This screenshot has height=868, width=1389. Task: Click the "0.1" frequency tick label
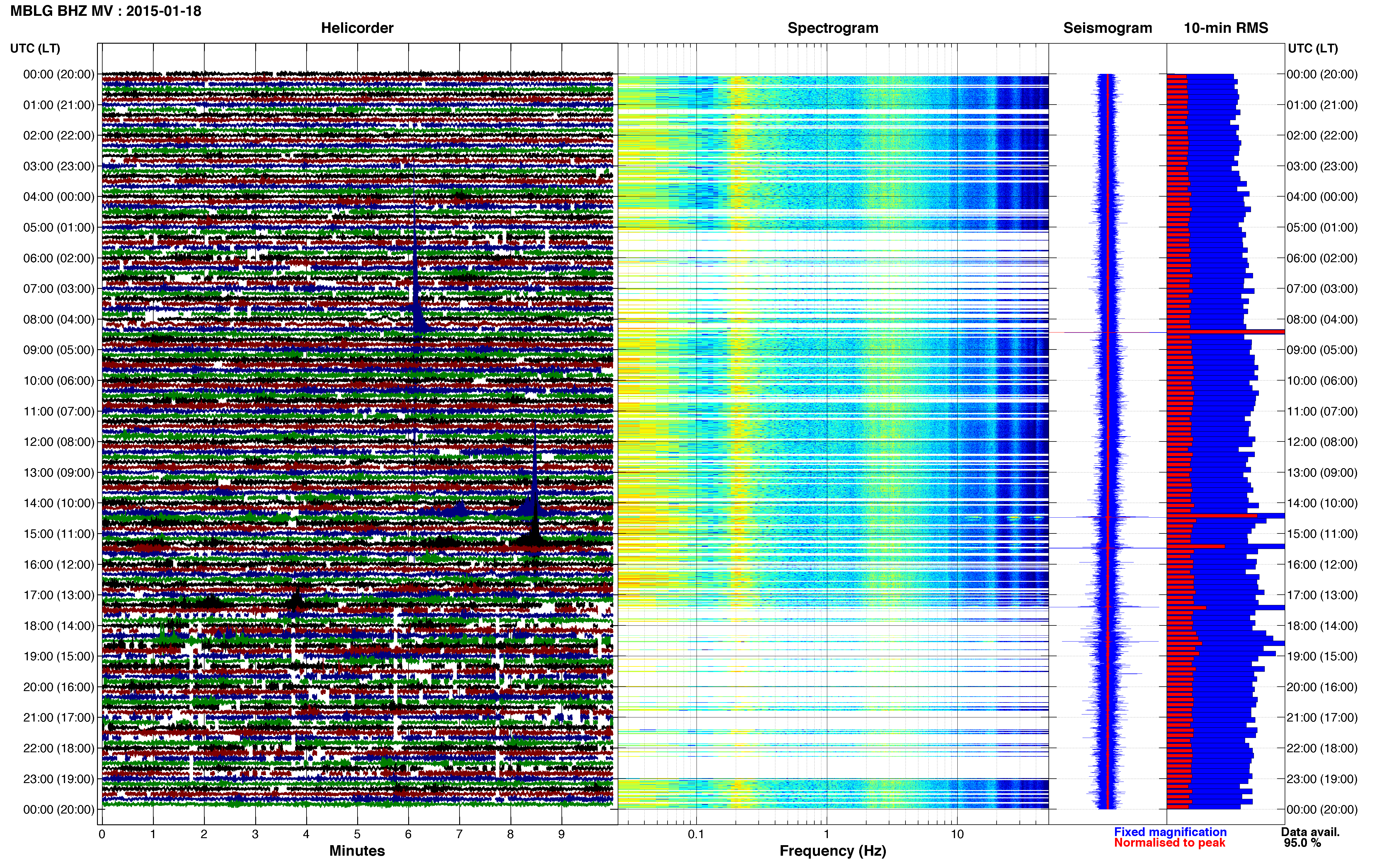click(696, 834)
